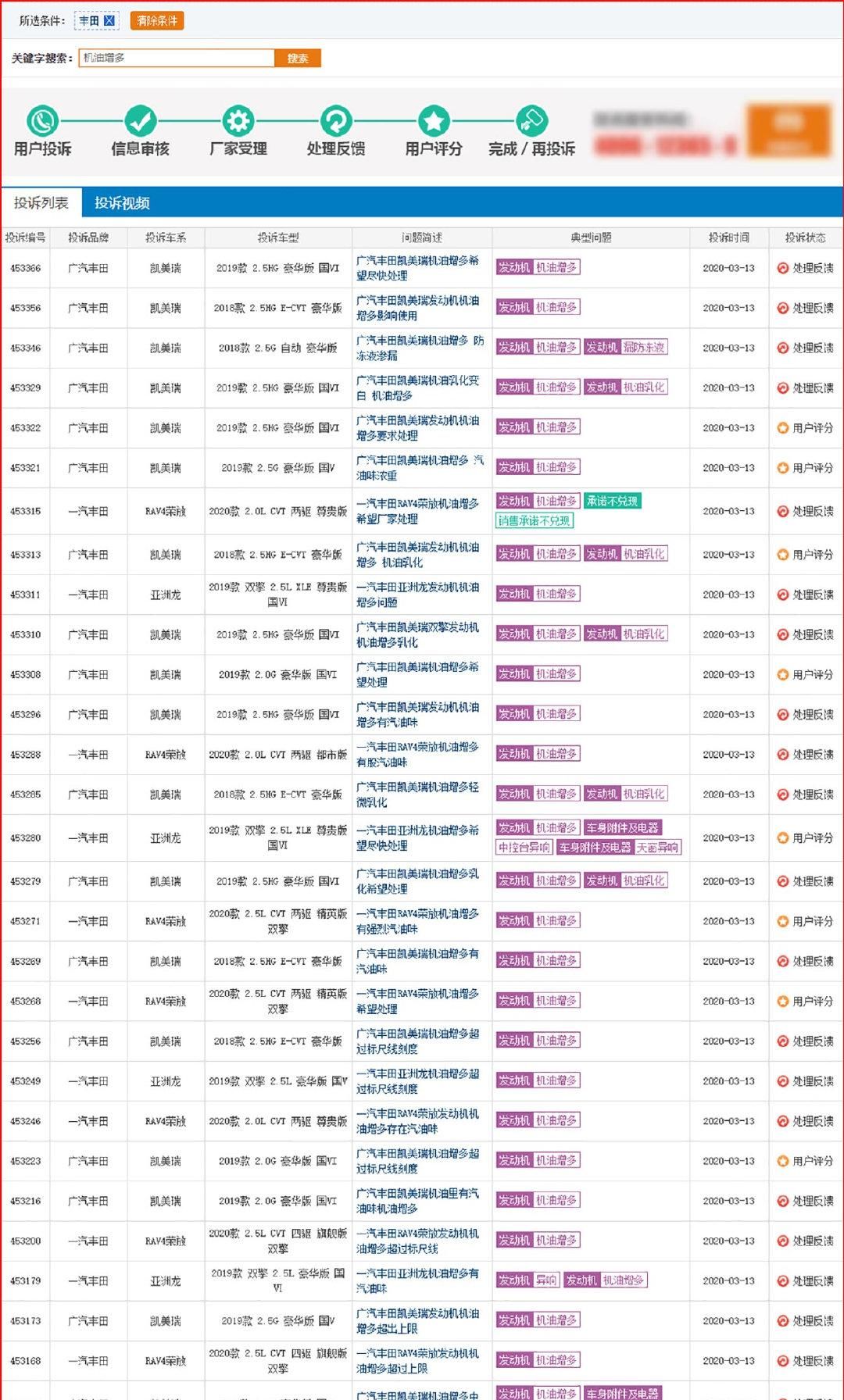Click the 投诉状态 column header

click(x=805, y=237)
